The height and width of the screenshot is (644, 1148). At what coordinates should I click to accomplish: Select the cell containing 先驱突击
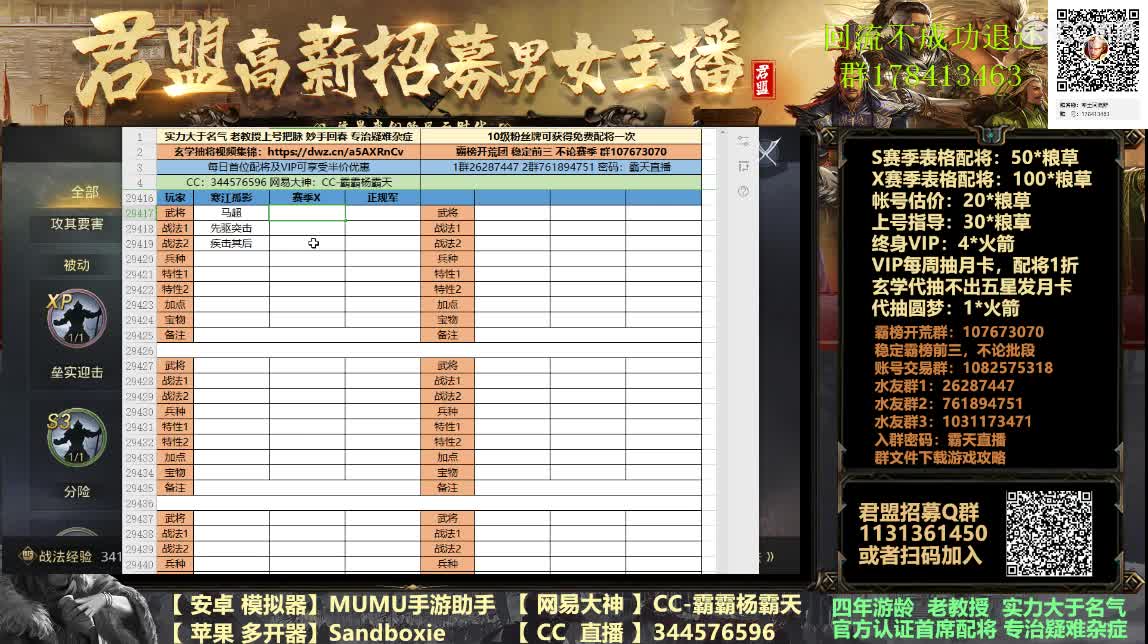(231, 228)
